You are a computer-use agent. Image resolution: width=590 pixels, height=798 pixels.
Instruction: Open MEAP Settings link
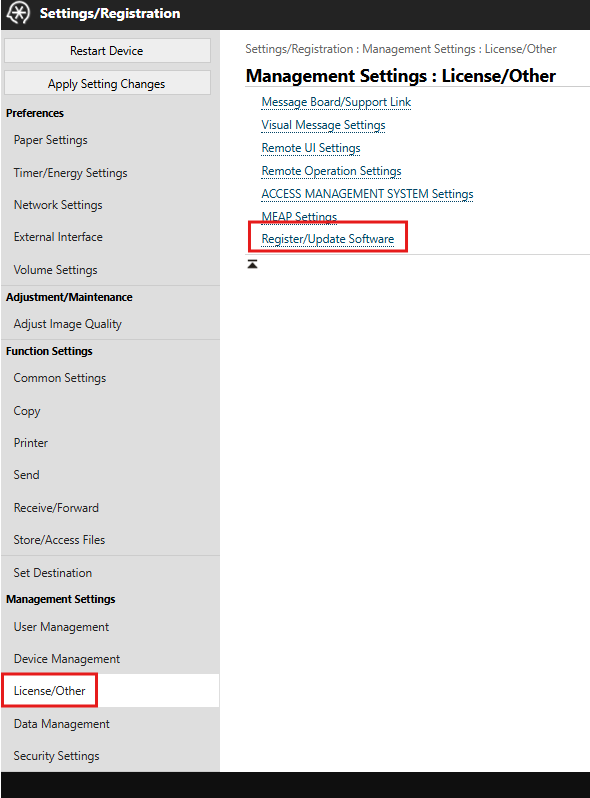299,216
